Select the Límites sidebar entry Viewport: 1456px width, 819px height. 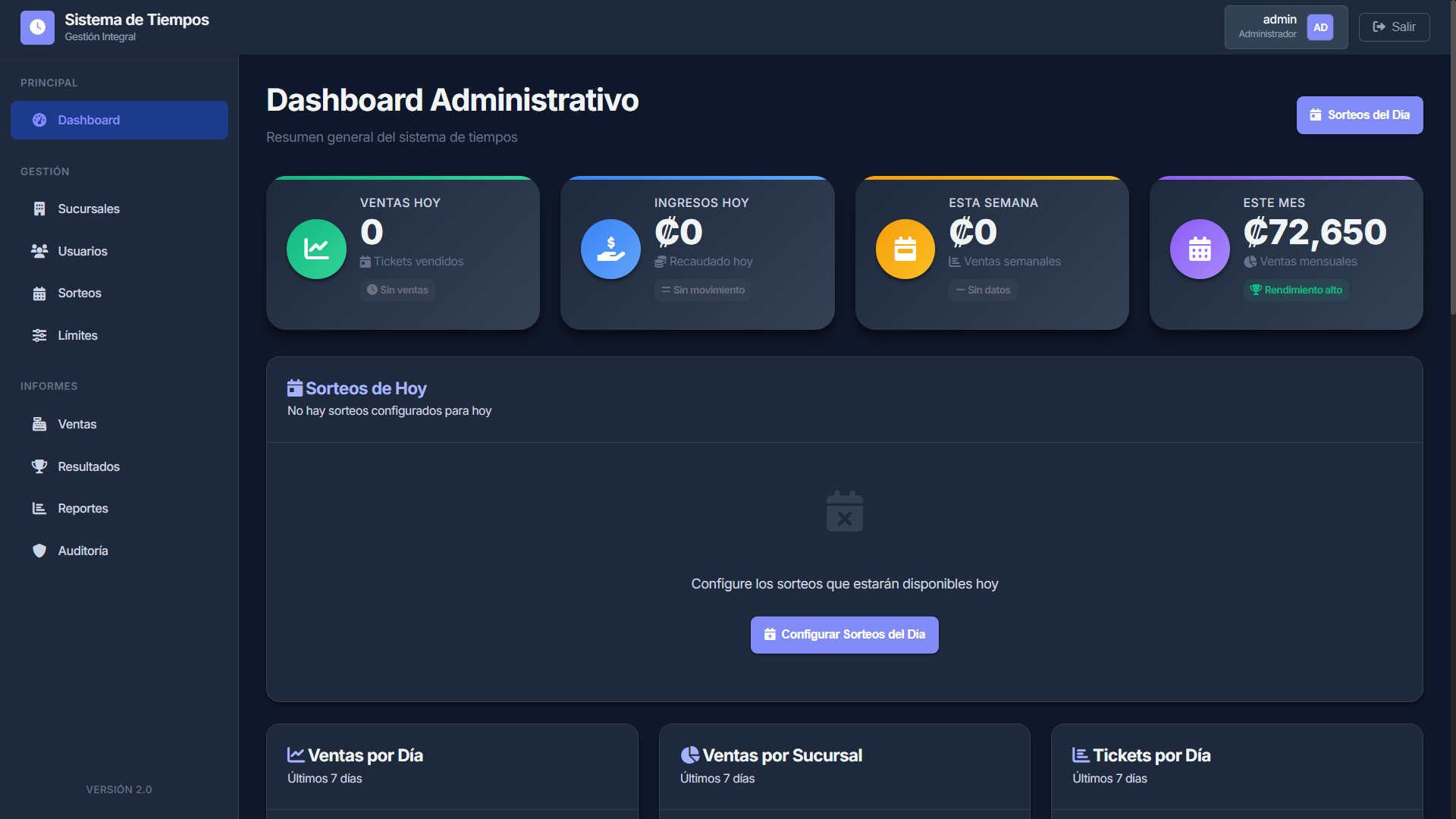[77, 335]
